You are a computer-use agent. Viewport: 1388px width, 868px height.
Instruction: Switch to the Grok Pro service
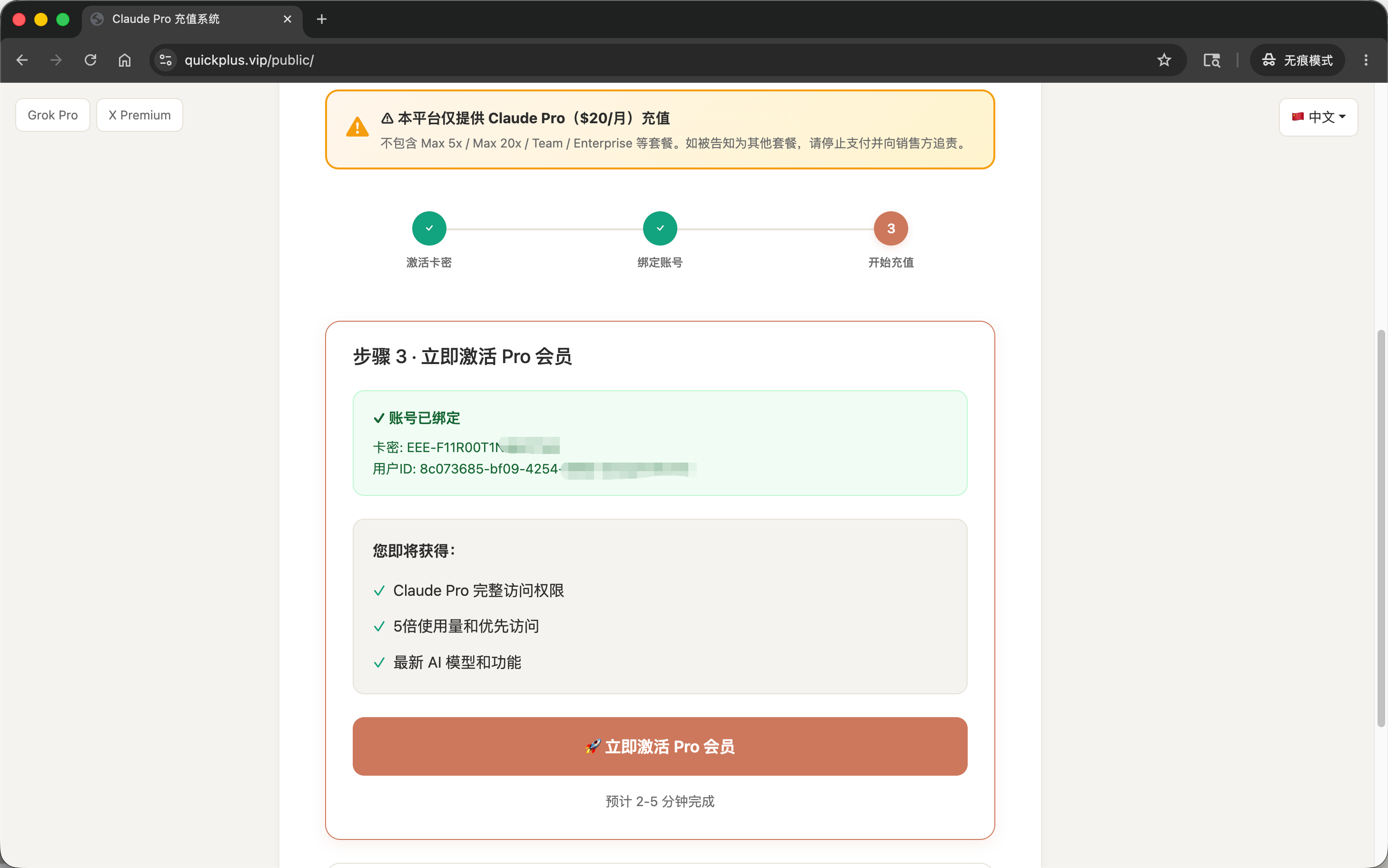(x=53, y=115)
